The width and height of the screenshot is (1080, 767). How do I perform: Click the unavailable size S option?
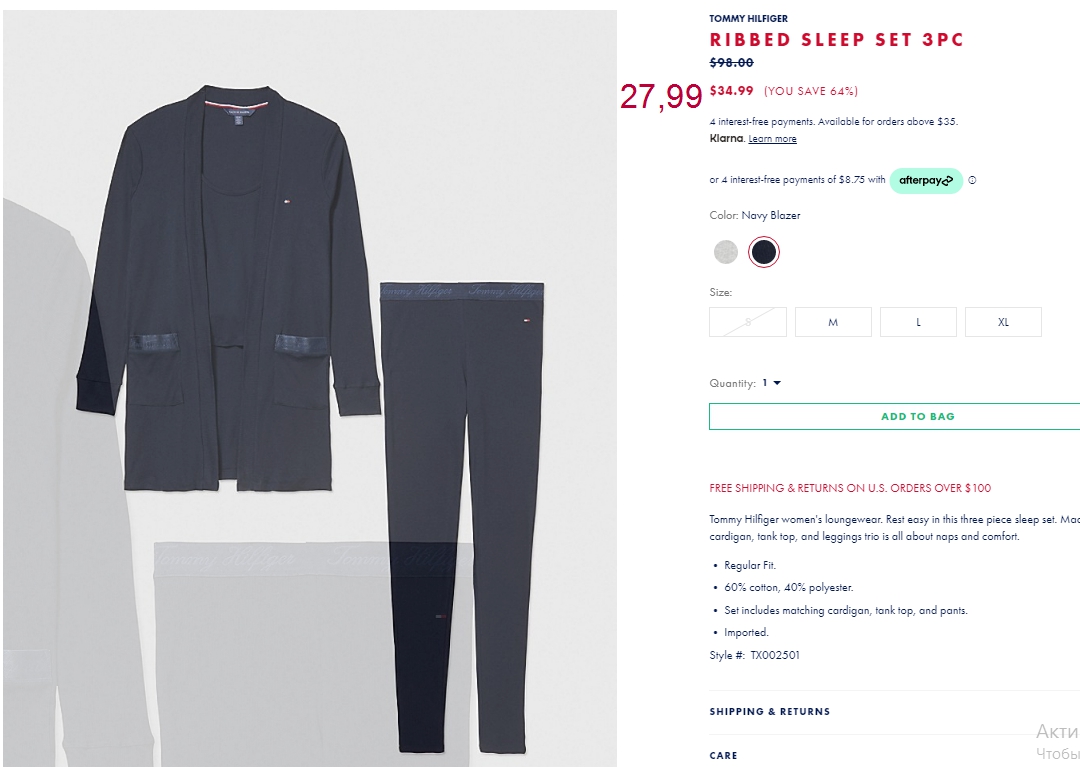(x=748, y=322)
